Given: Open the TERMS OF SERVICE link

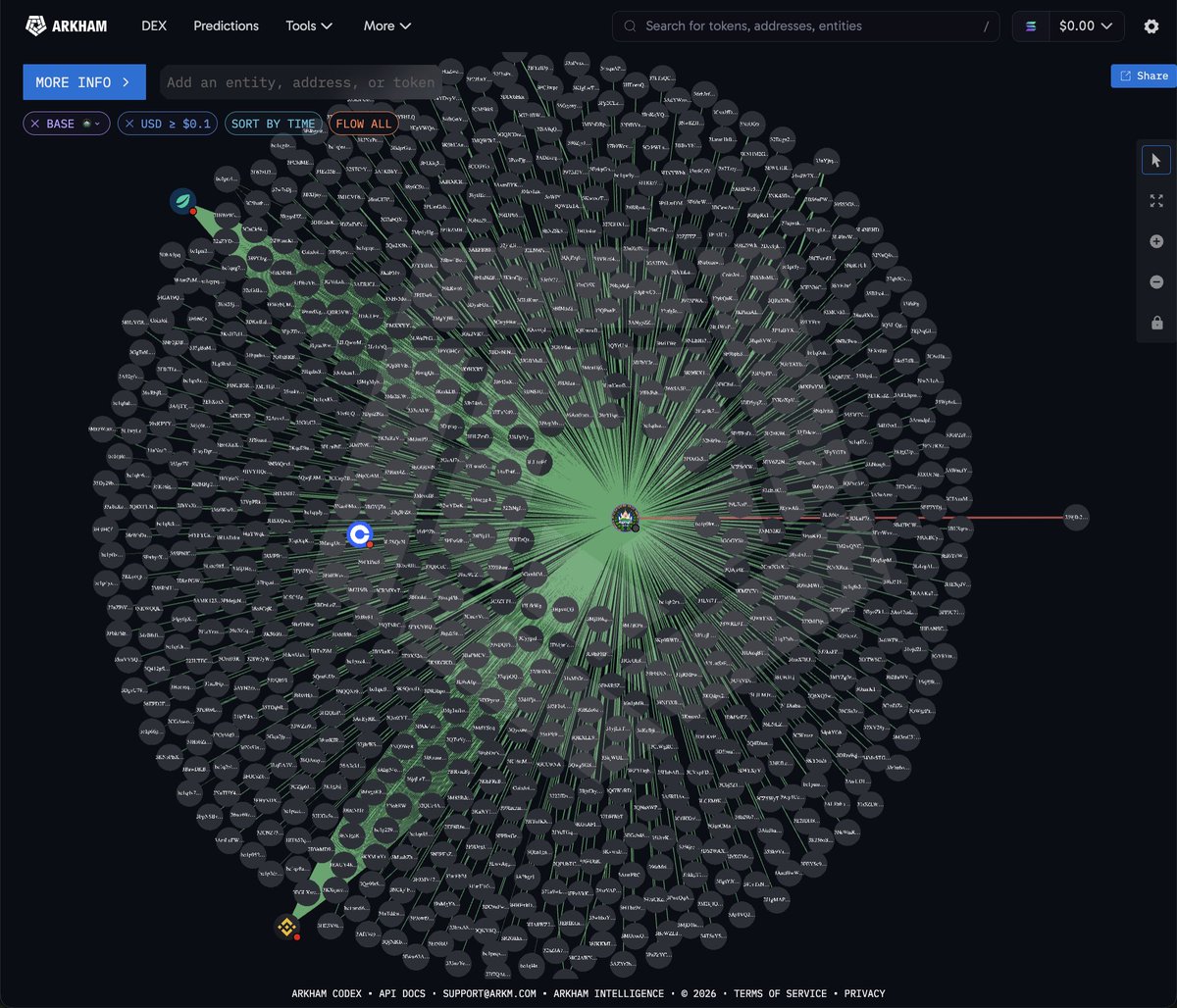Looking at the screenshot, I should (780, 993).
